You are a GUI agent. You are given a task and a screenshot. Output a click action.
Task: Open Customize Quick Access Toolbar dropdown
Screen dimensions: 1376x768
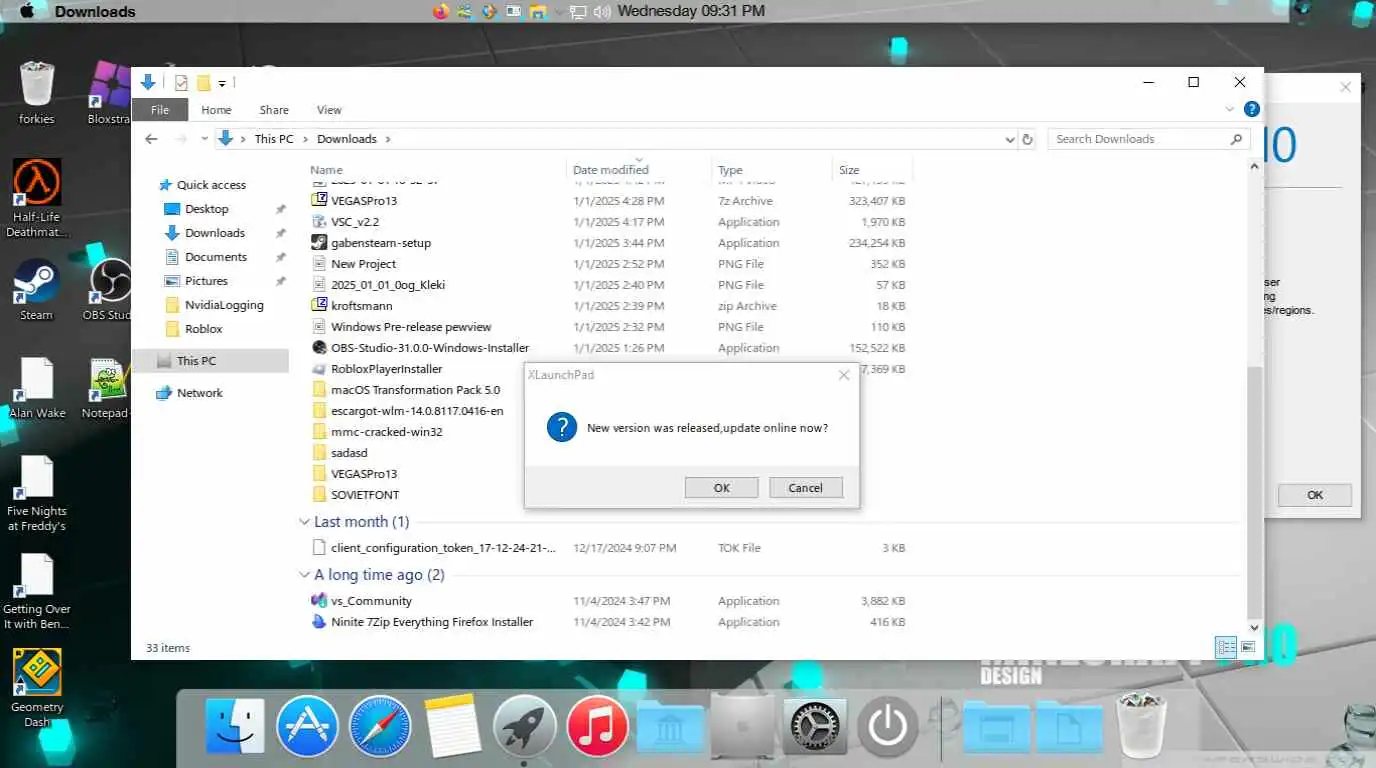point(222,84)
